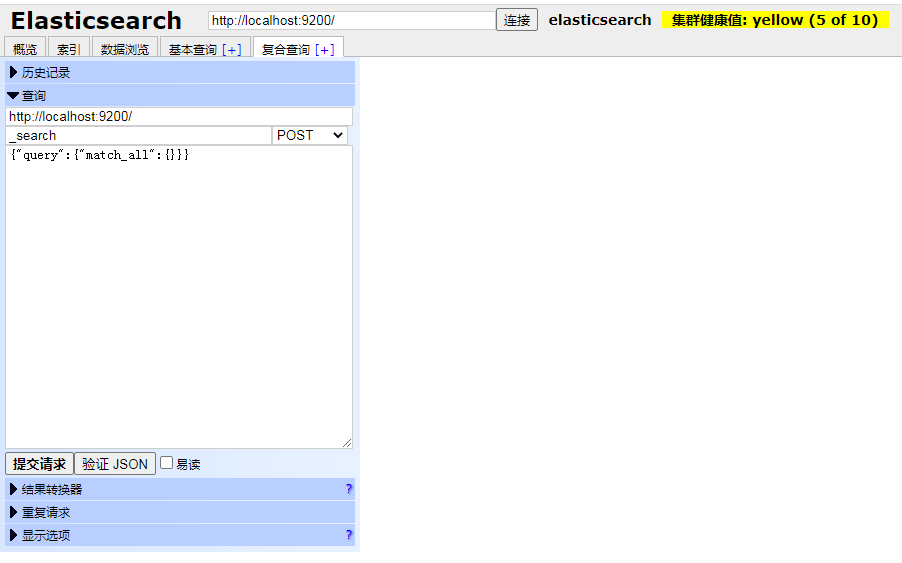
Task: Click the 验证 JSON button
Action: (115, 464)
